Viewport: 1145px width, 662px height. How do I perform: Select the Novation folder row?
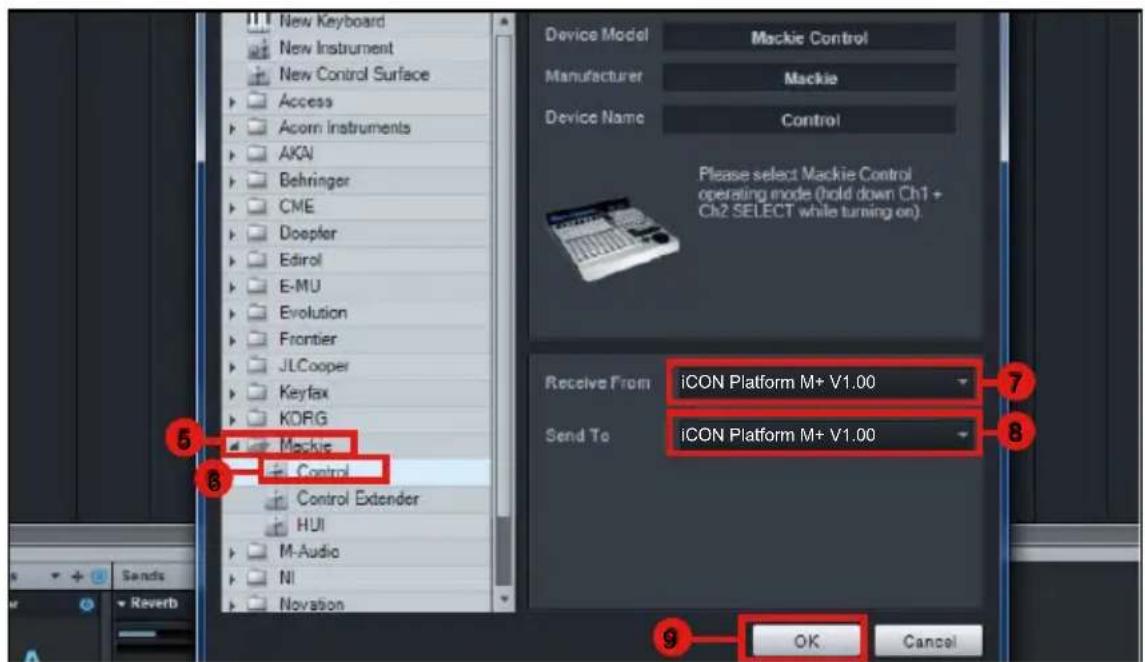357,604
